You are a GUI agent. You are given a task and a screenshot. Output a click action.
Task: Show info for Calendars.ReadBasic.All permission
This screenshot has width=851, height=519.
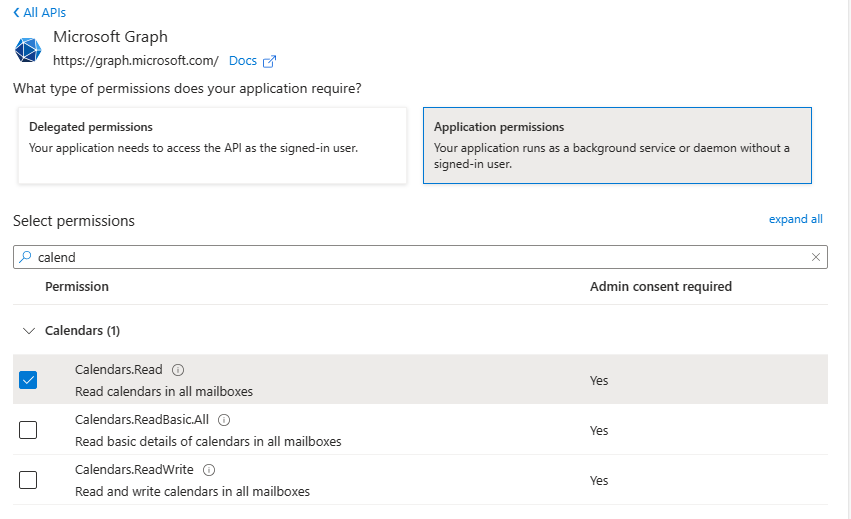(224, 420)
